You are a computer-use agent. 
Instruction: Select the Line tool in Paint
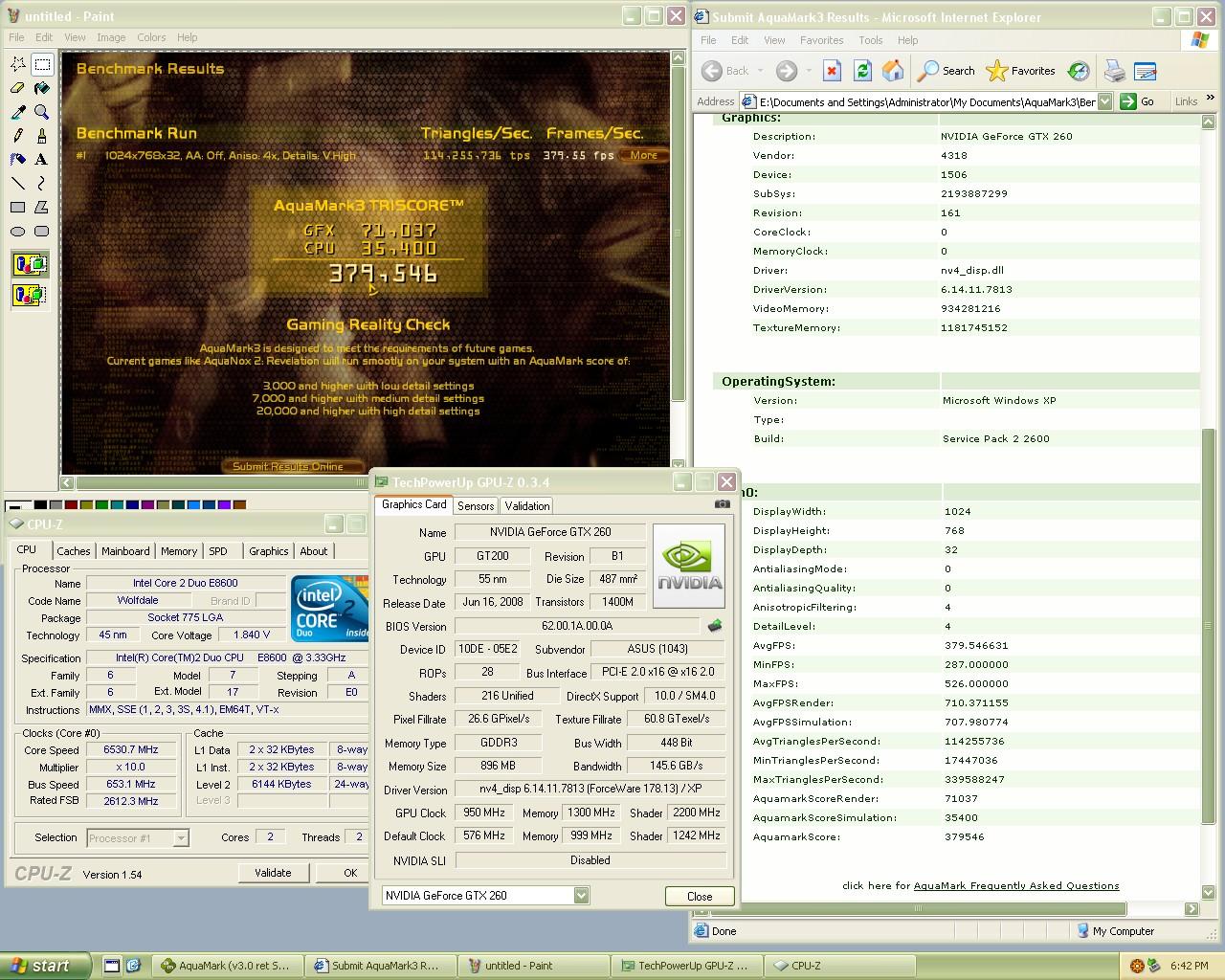pyautogui.click(x=18, y=184)
